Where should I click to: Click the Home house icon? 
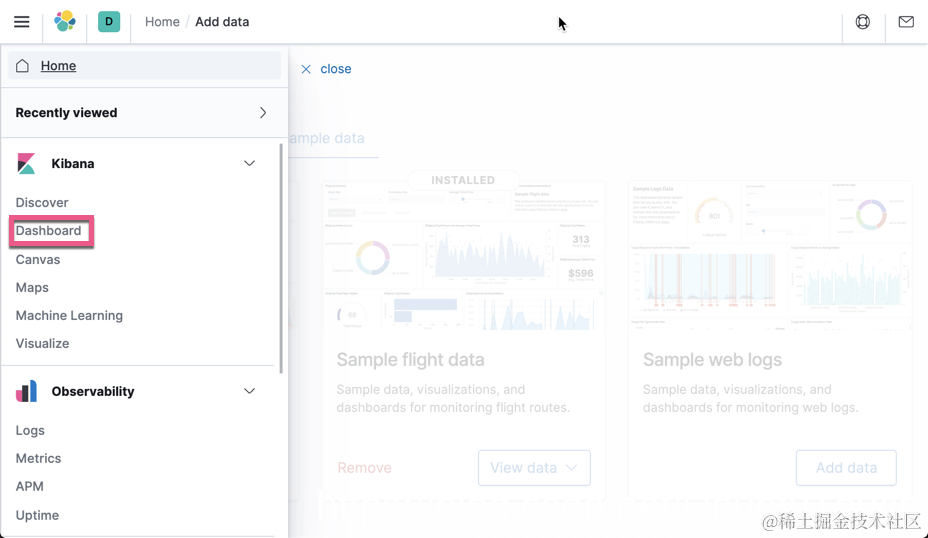tap(22, 66)
